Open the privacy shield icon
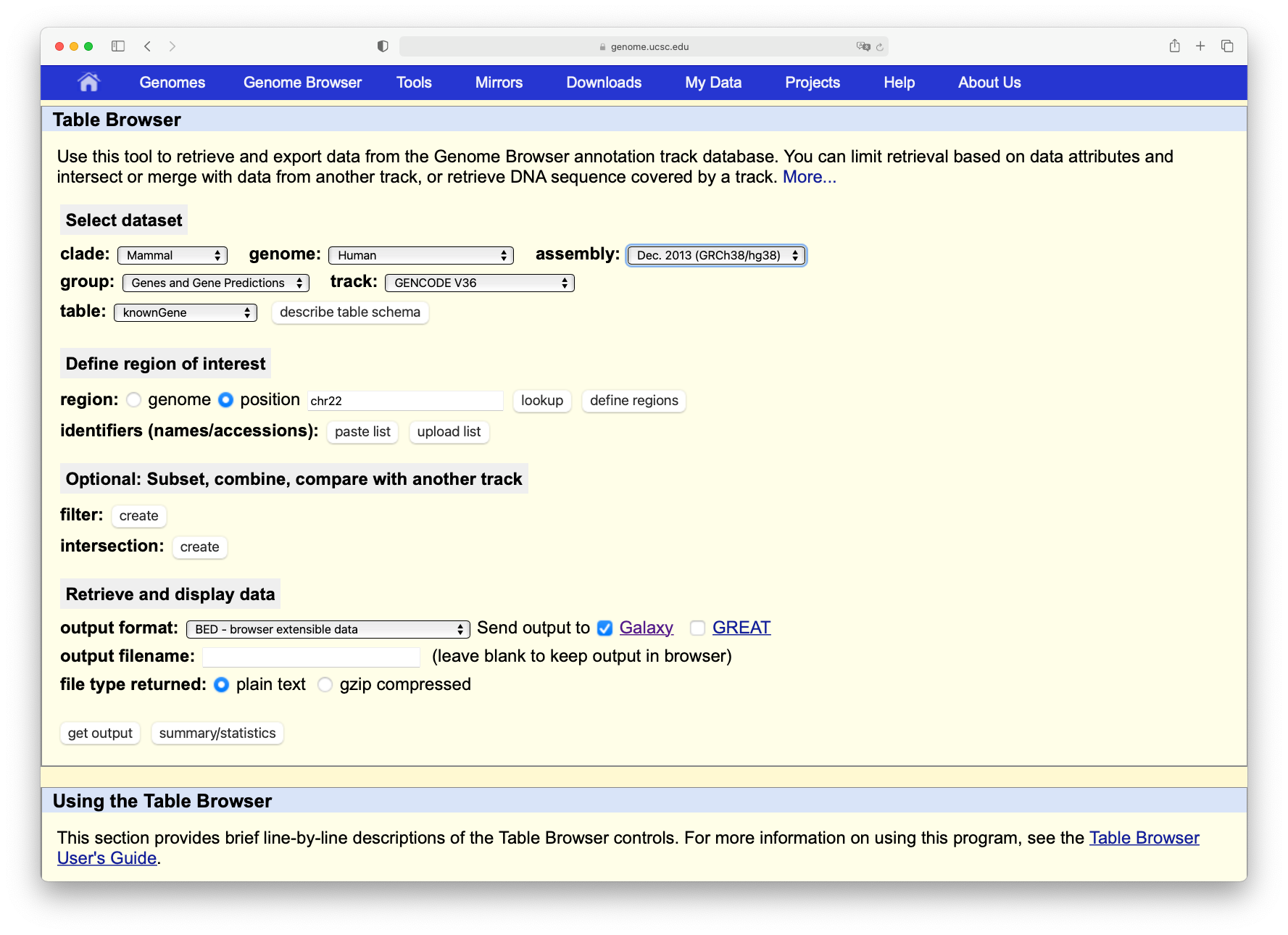The height and width of the screenshot is (935, 1288). pos(383,46)
